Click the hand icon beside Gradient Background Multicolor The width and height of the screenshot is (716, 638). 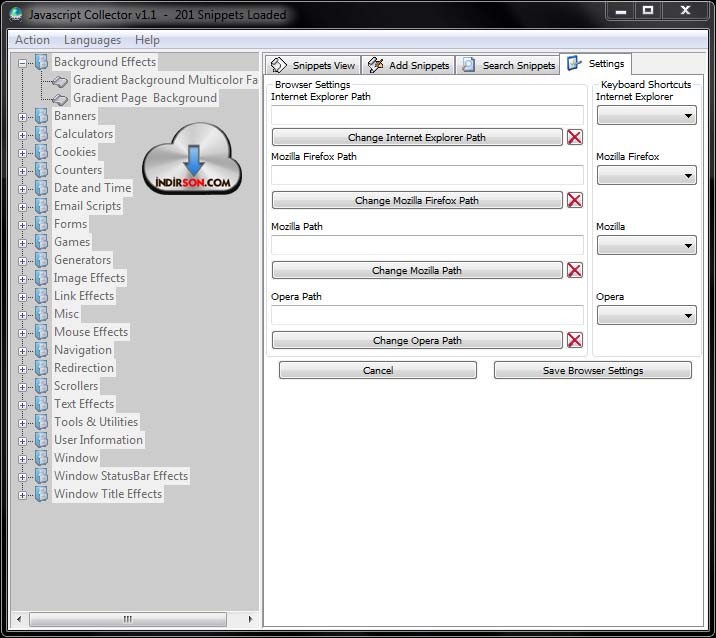tap(59, 81)
